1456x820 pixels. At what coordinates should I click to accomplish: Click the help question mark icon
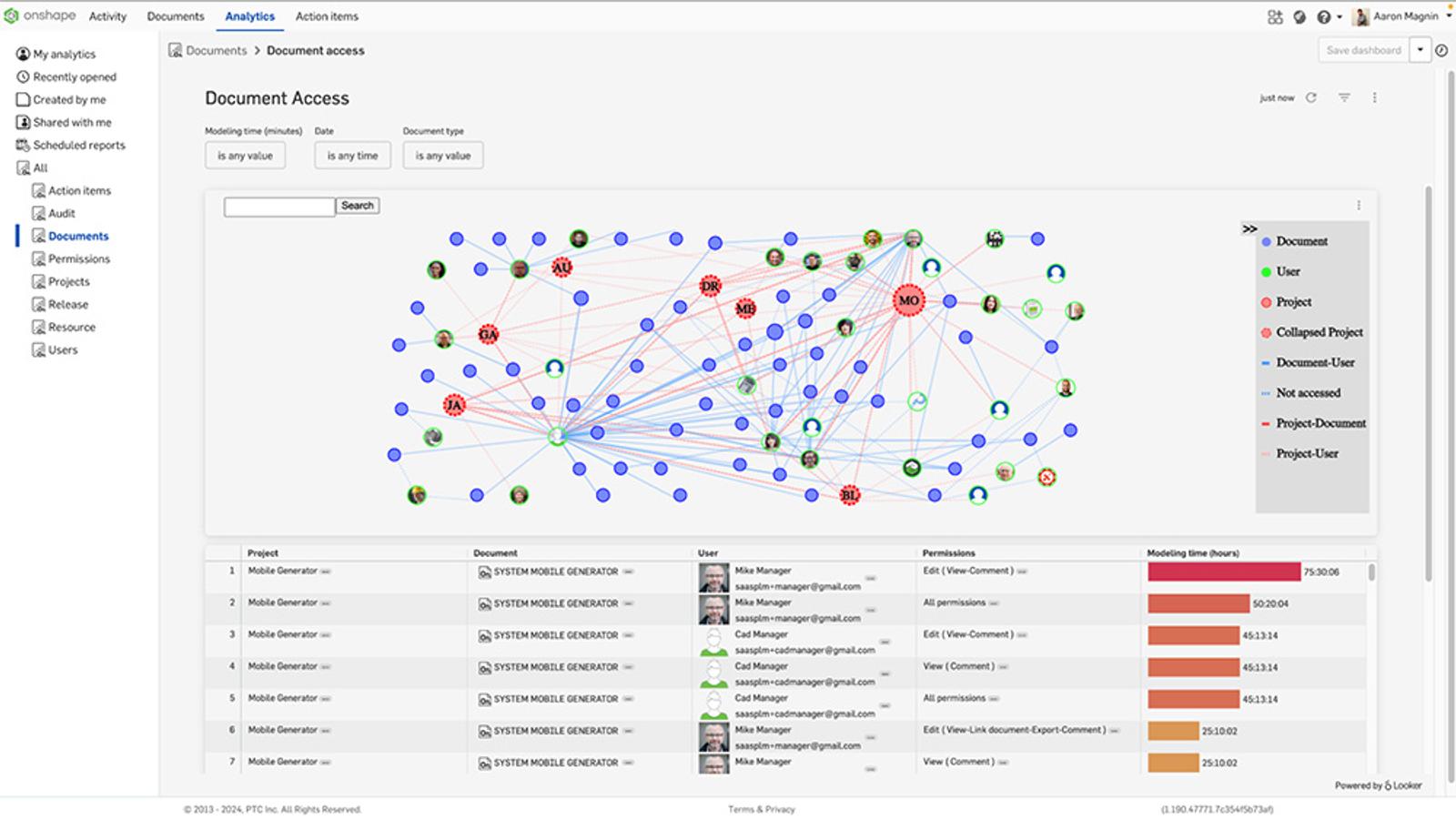coord(1324,16)
